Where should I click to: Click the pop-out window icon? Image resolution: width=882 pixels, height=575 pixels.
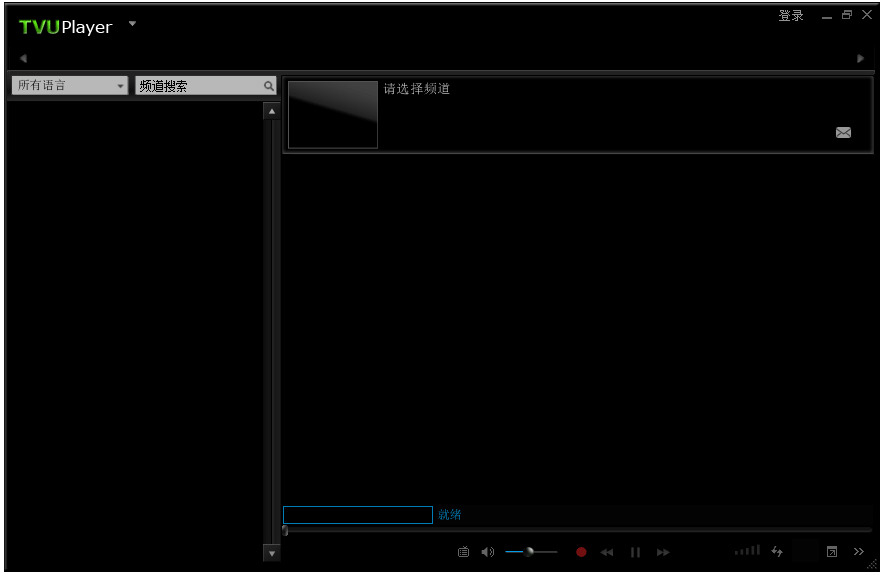coord(832,552)
